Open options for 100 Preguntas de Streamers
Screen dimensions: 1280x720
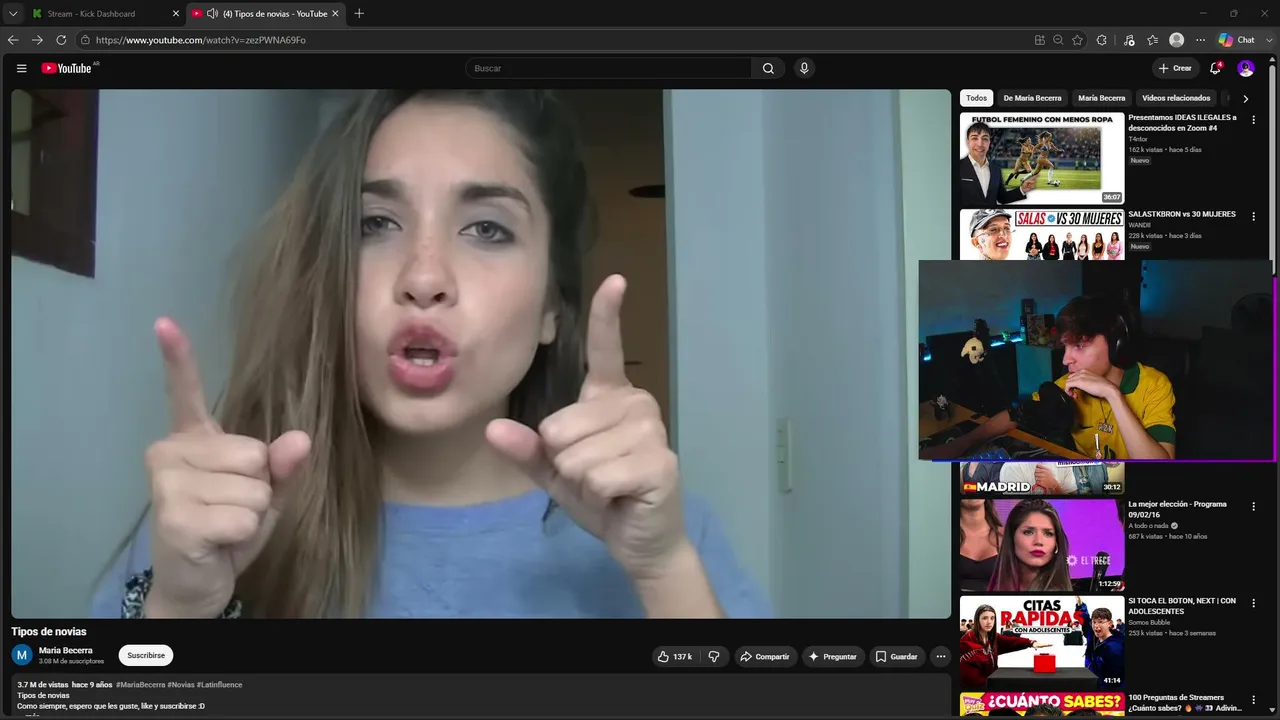point(1253,700)
